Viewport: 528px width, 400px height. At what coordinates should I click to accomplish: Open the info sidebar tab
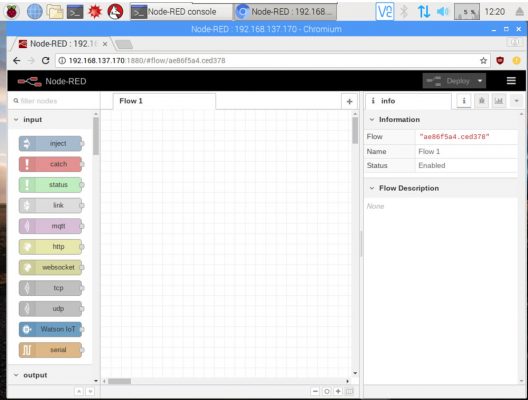click(408, 101)
